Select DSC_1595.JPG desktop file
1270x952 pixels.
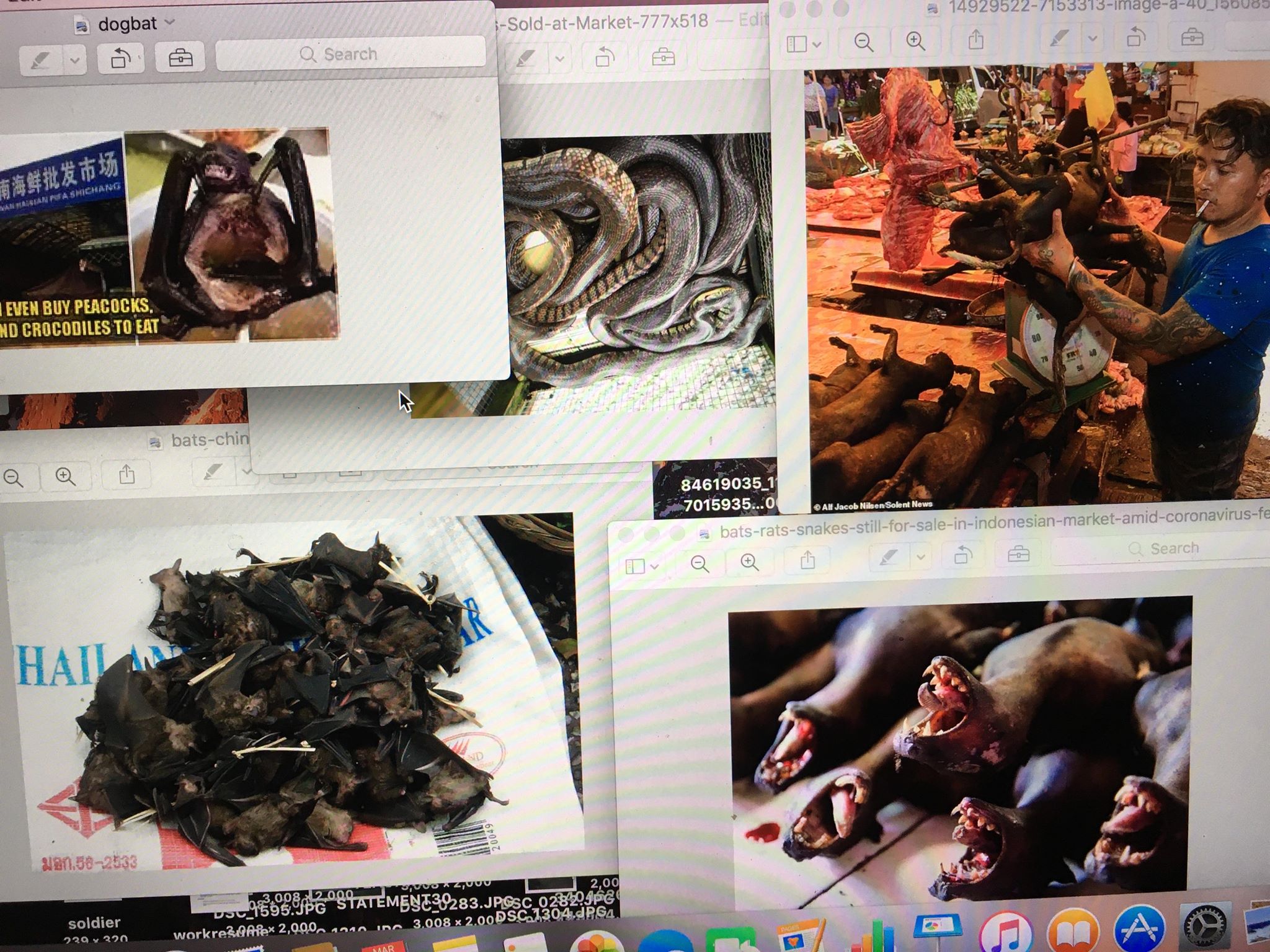click(270, 910)
